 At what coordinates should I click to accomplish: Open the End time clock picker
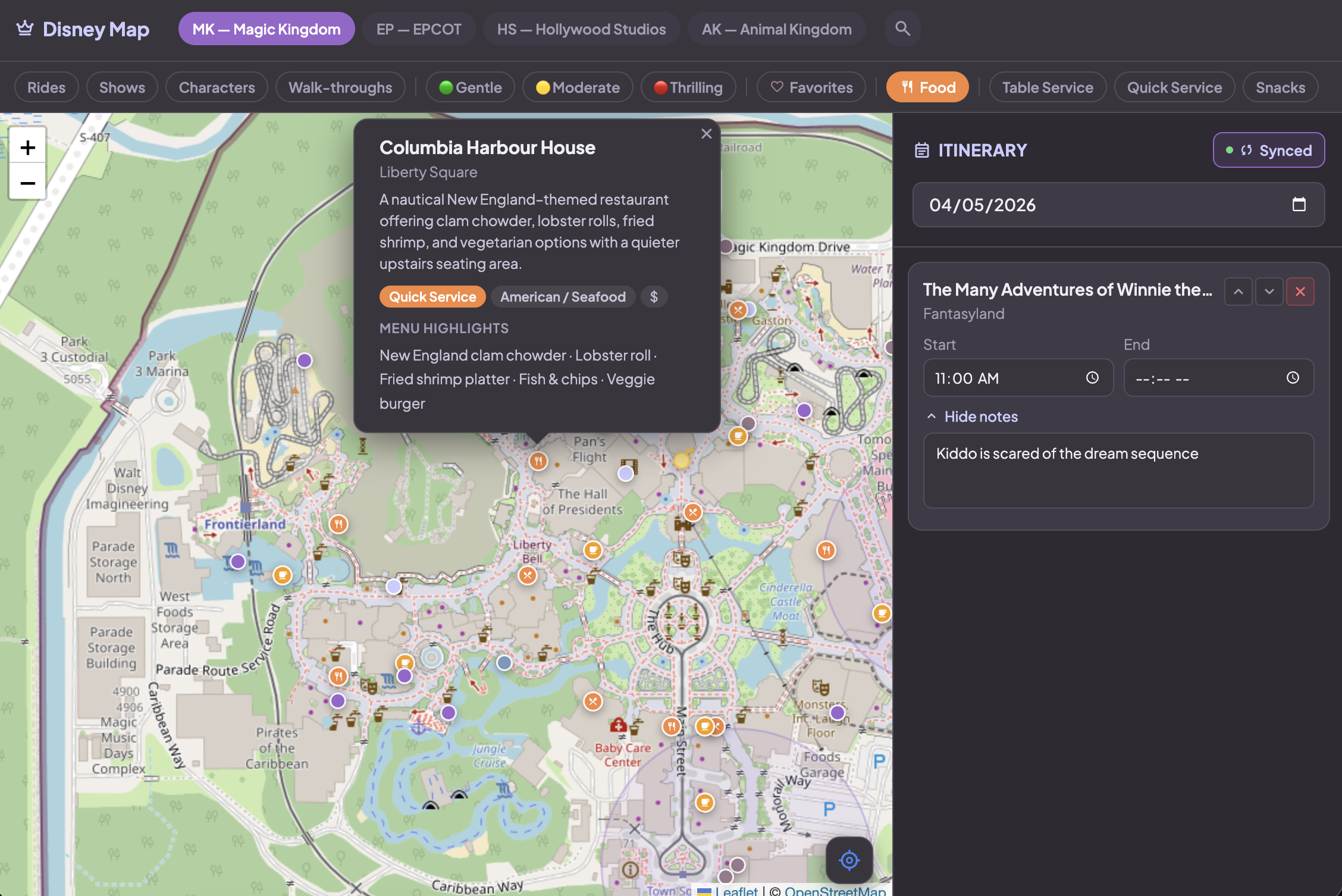click(1293, 378)
